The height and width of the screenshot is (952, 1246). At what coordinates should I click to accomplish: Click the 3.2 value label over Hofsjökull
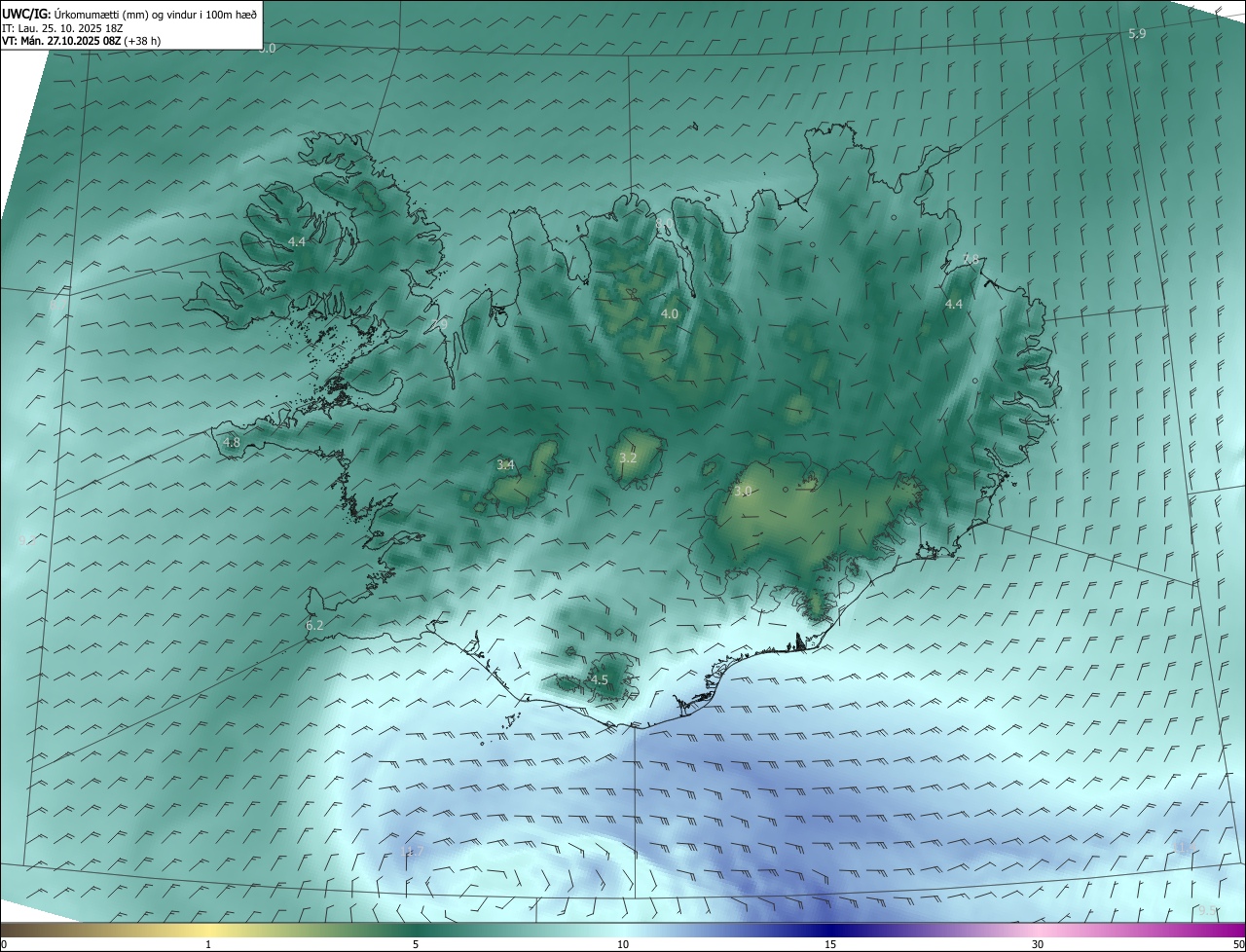pyautogui.click(x=628, y=458)
